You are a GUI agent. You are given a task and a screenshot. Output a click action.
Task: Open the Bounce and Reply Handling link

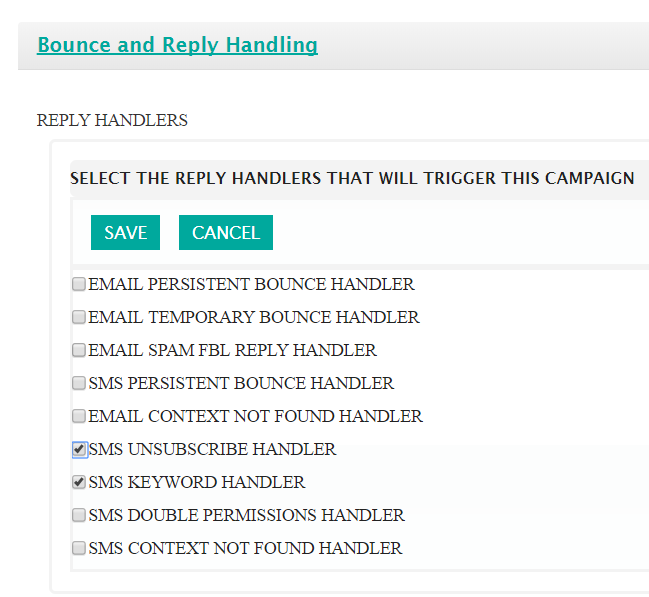point(177,45)
